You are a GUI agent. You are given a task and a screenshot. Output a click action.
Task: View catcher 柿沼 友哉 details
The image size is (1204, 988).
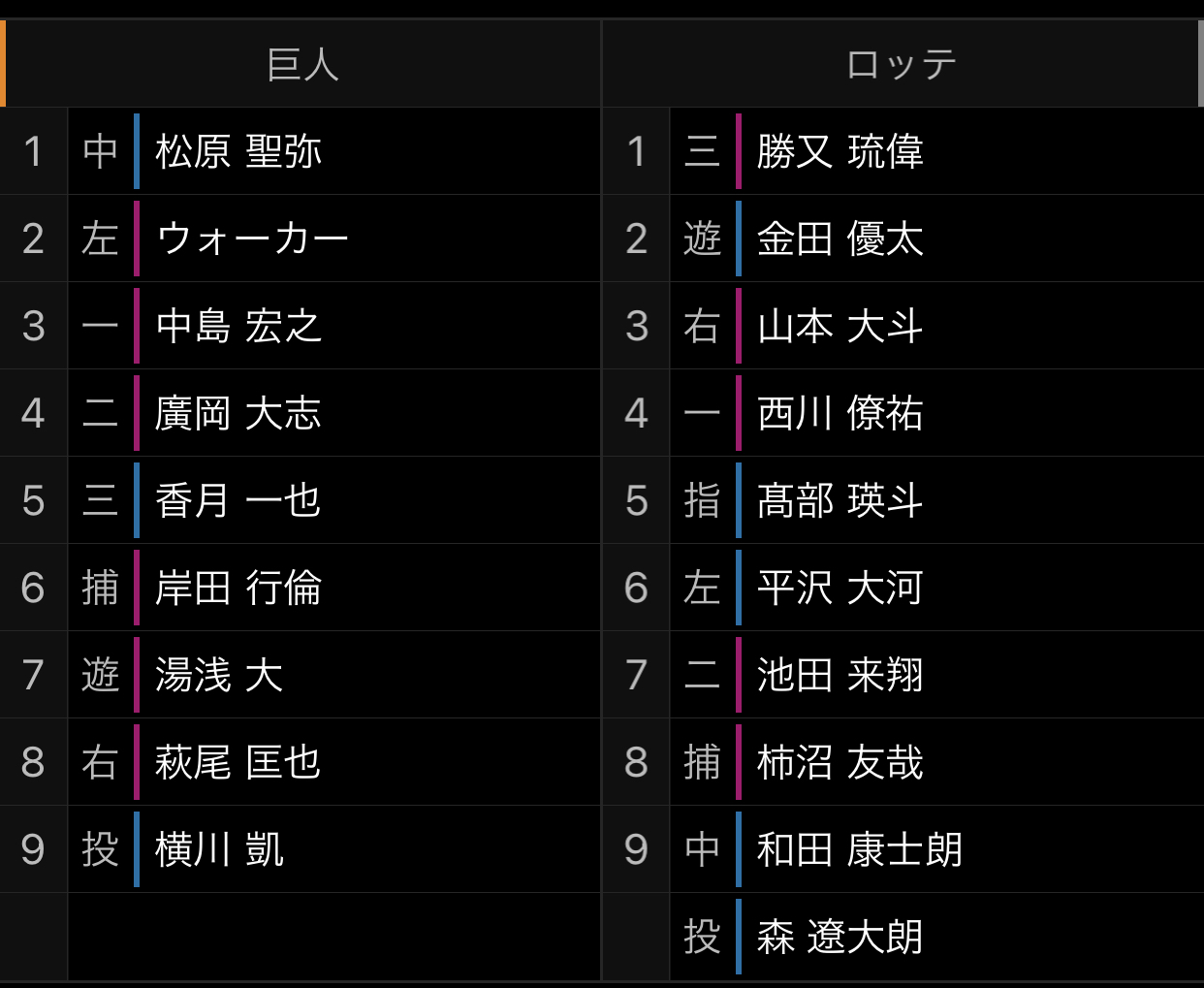[840, 762]
